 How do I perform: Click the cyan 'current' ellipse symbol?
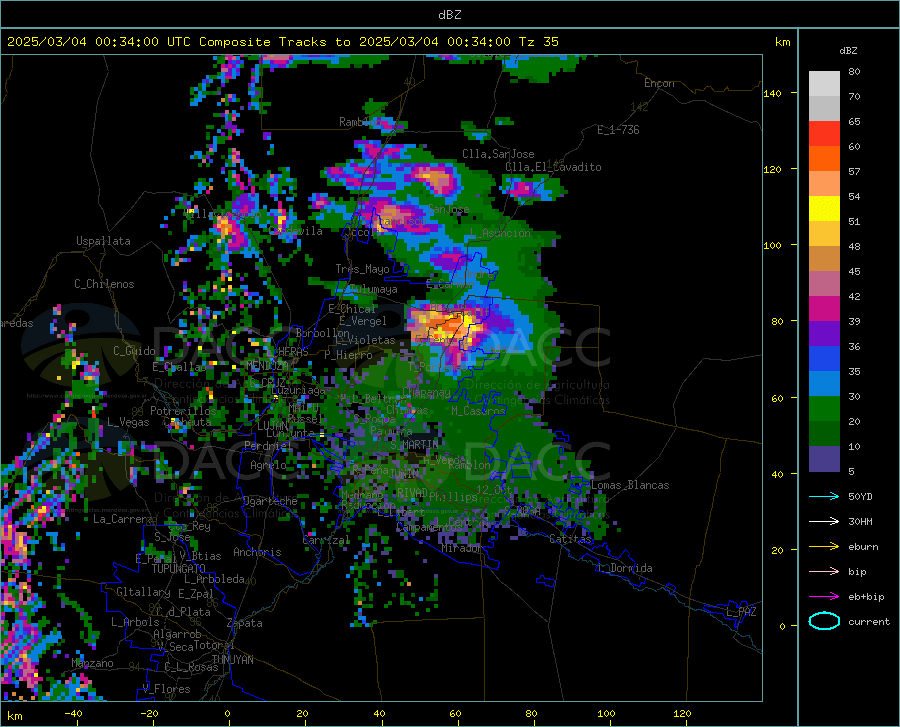[x=824, y=621]
